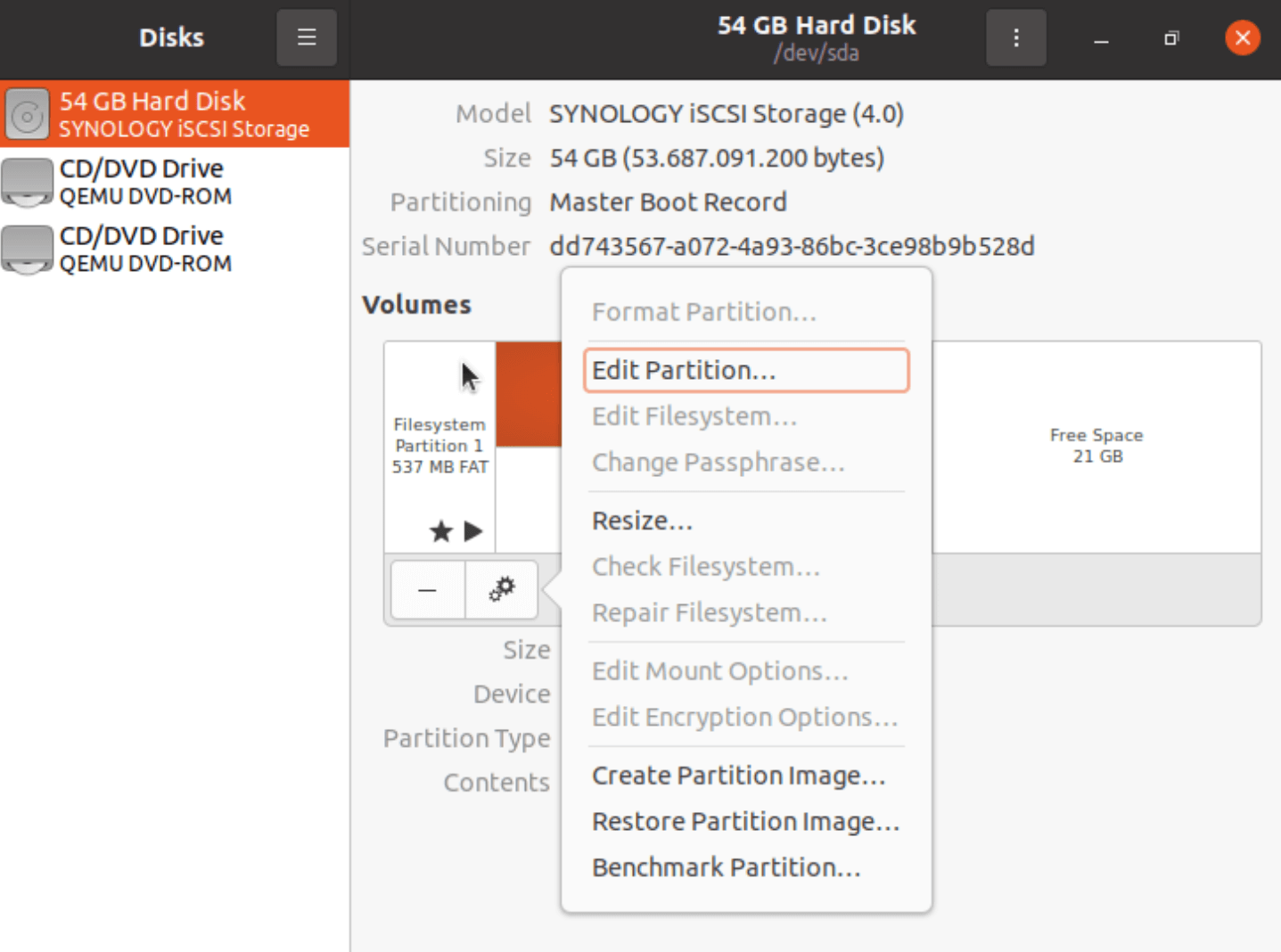Choose Resize... from the partition menu
This screenshot has width=1281, height=952.
tap(746, 521)
